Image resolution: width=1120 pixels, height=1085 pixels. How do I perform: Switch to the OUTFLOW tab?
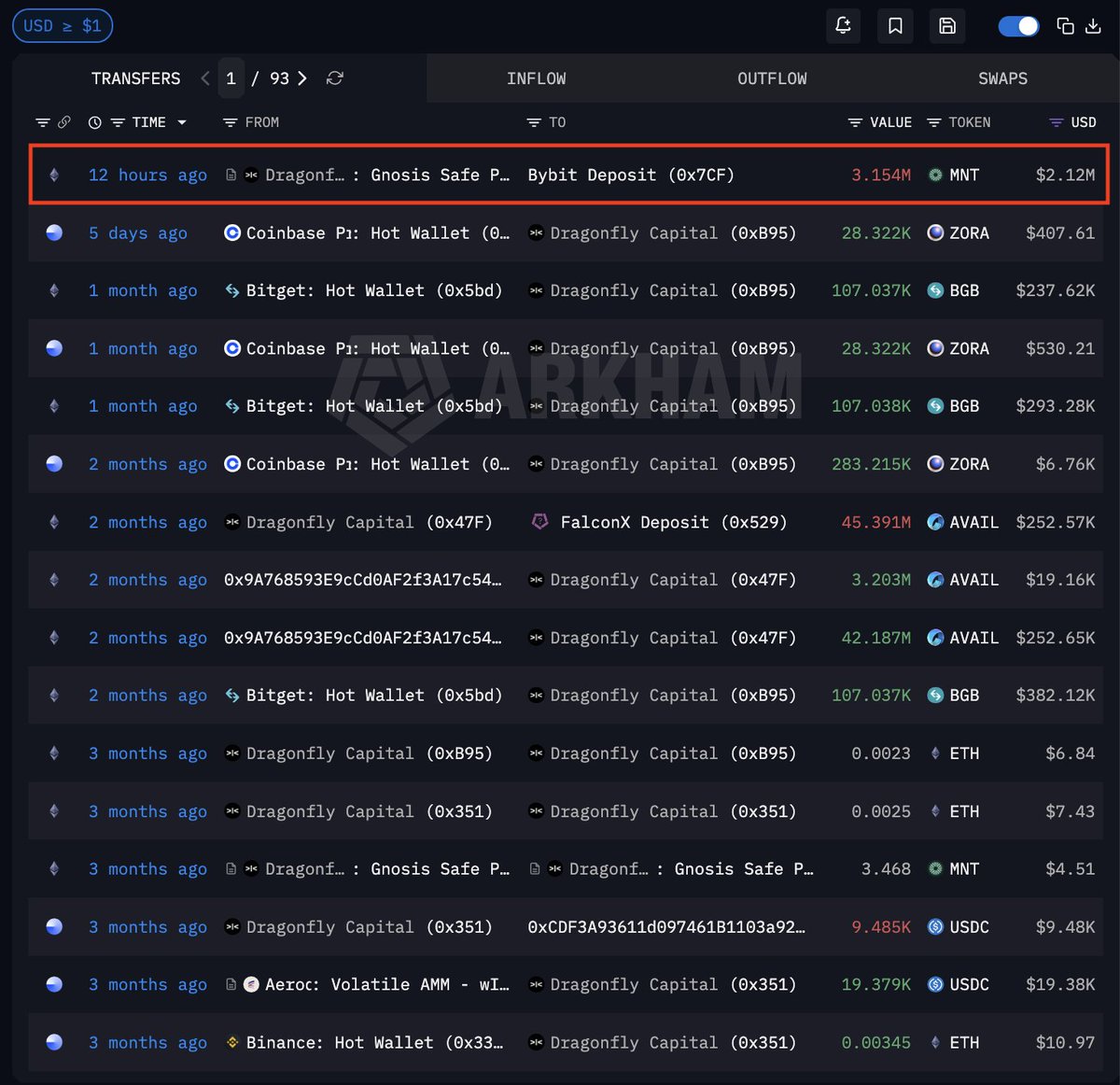(772, 78)
